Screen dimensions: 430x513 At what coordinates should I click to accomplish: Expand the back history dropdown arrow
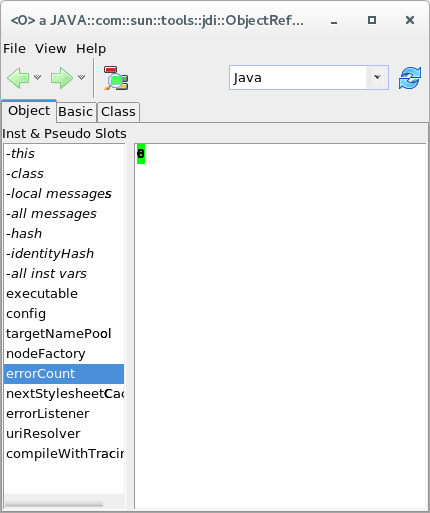pyautogui.click(x=37, y=77)
